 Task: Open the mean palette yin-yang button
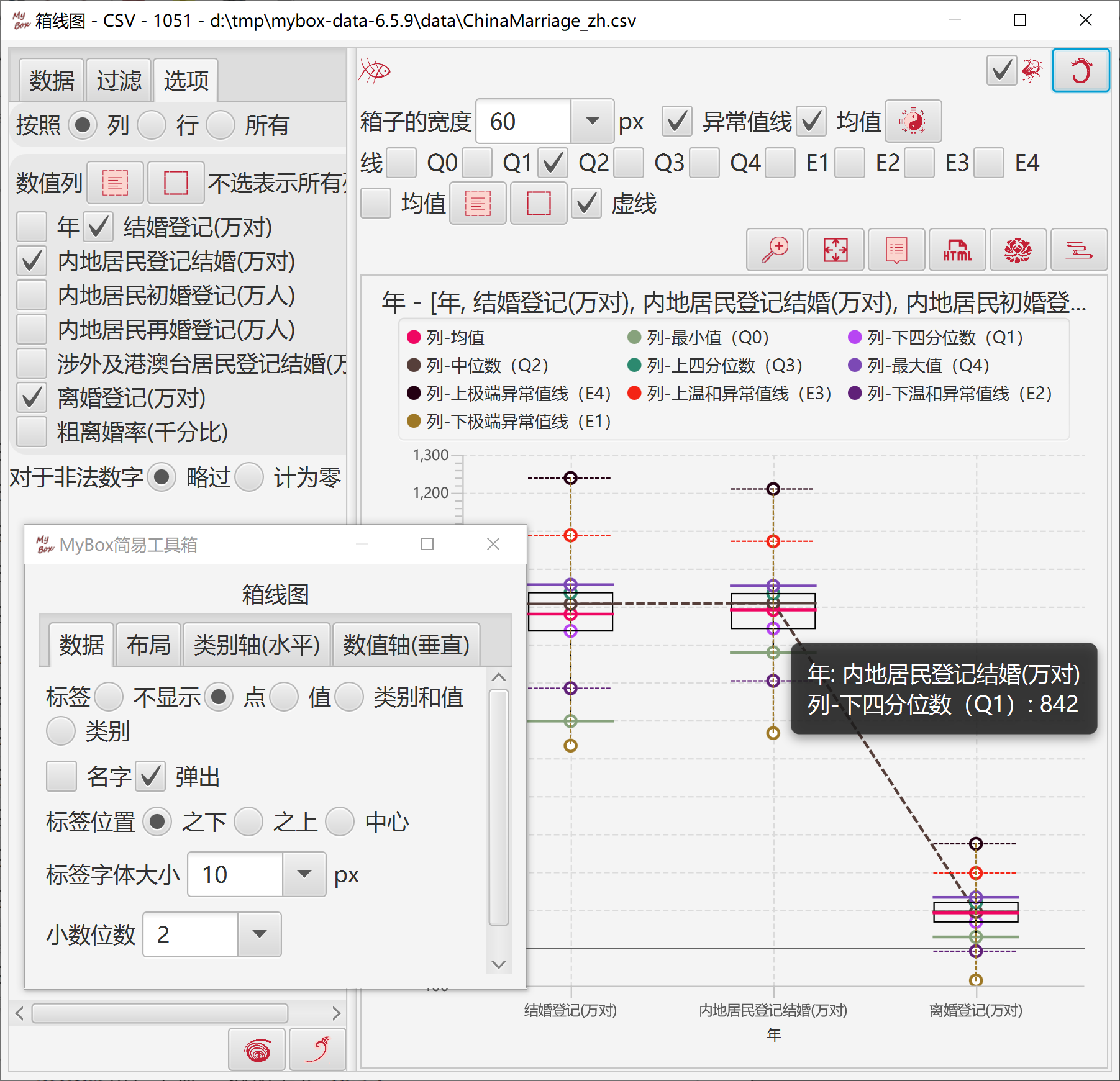(x=913, y=121)
